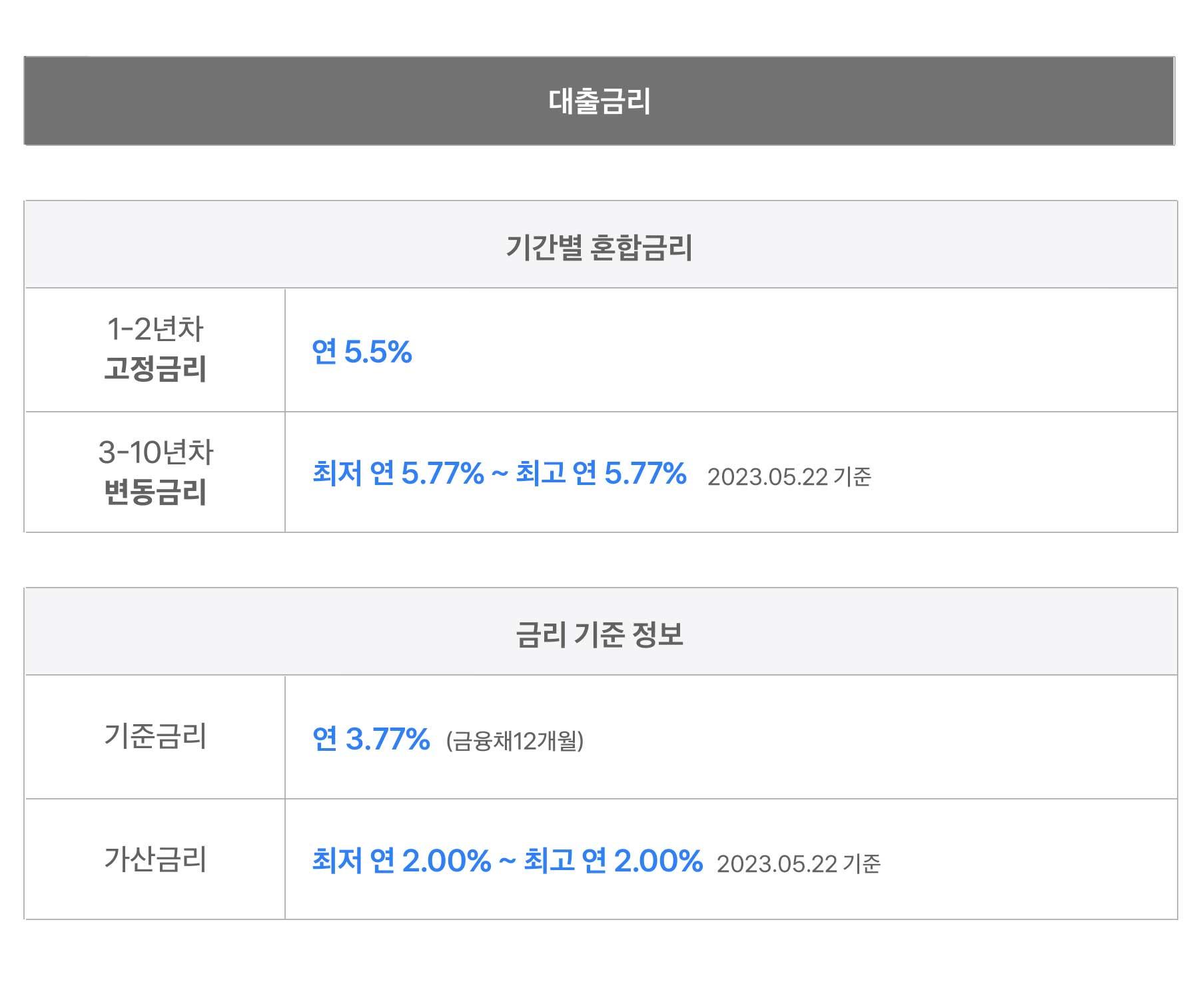Select the 기준금리 row label
Image resolution: width=1199 pixels, height=1008 pixels.
point(155,736)
